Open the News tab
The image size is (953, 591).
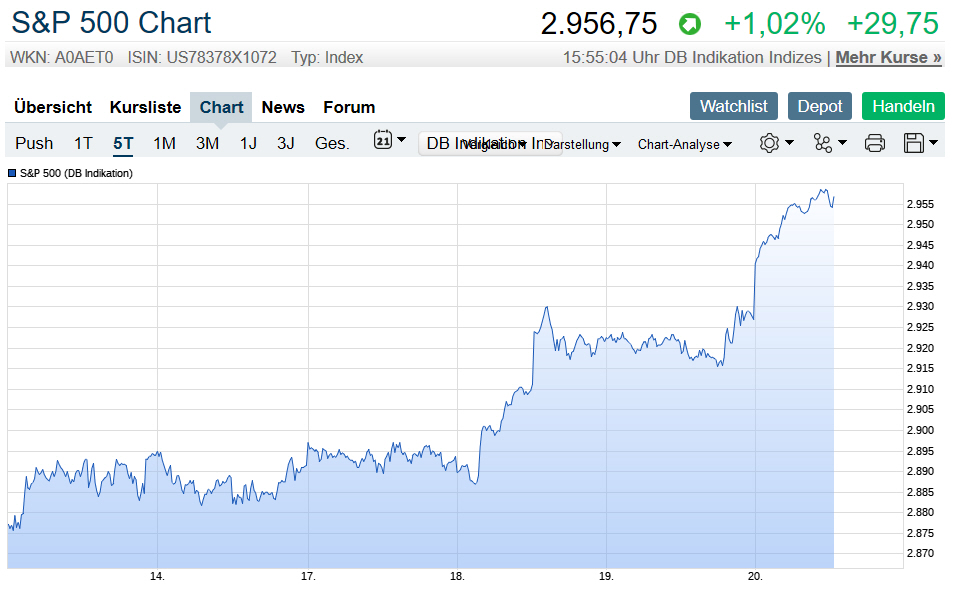pos(283,107)
